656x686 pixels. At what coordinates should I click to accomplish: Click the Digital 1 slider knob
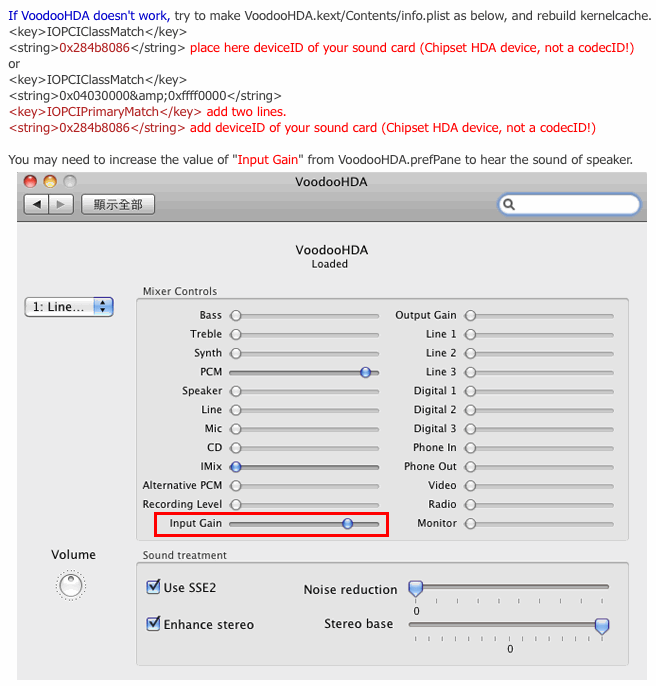470,391
